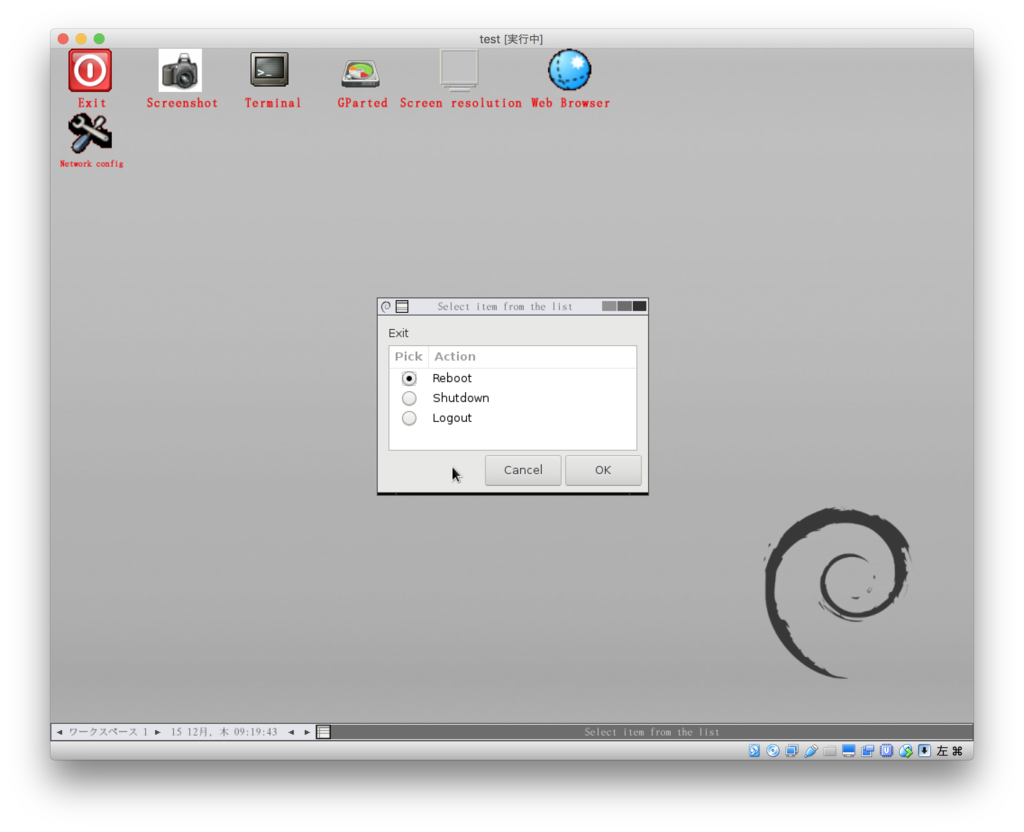The image size is (1024, 832).
Task: Launch the GParted disk icon
Action: tap(360, 74)
